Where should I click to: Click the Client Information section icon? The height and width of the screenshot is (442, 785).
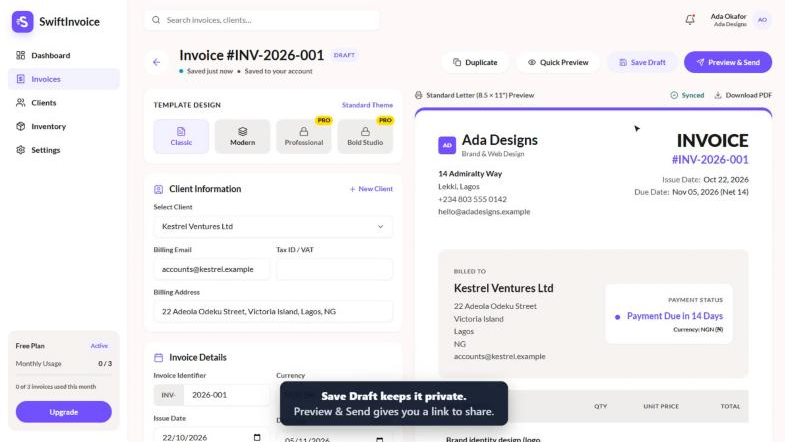pos(158,189)
